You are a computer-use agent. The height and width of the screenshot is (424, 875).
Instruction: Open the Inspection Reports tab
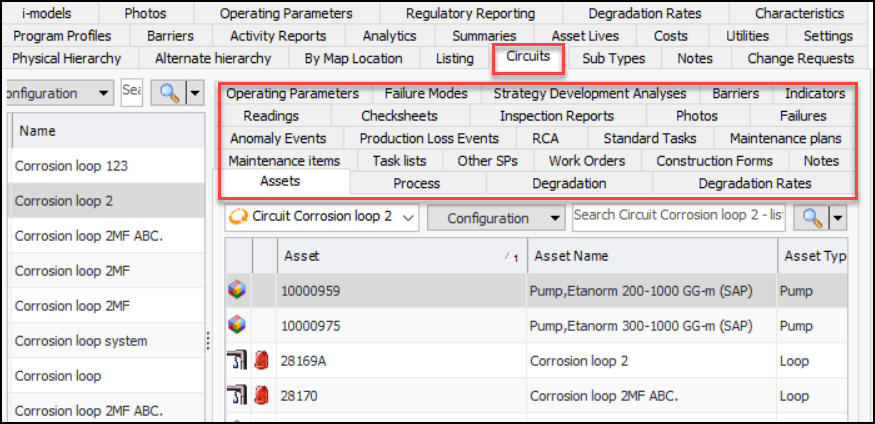(556, 116)
